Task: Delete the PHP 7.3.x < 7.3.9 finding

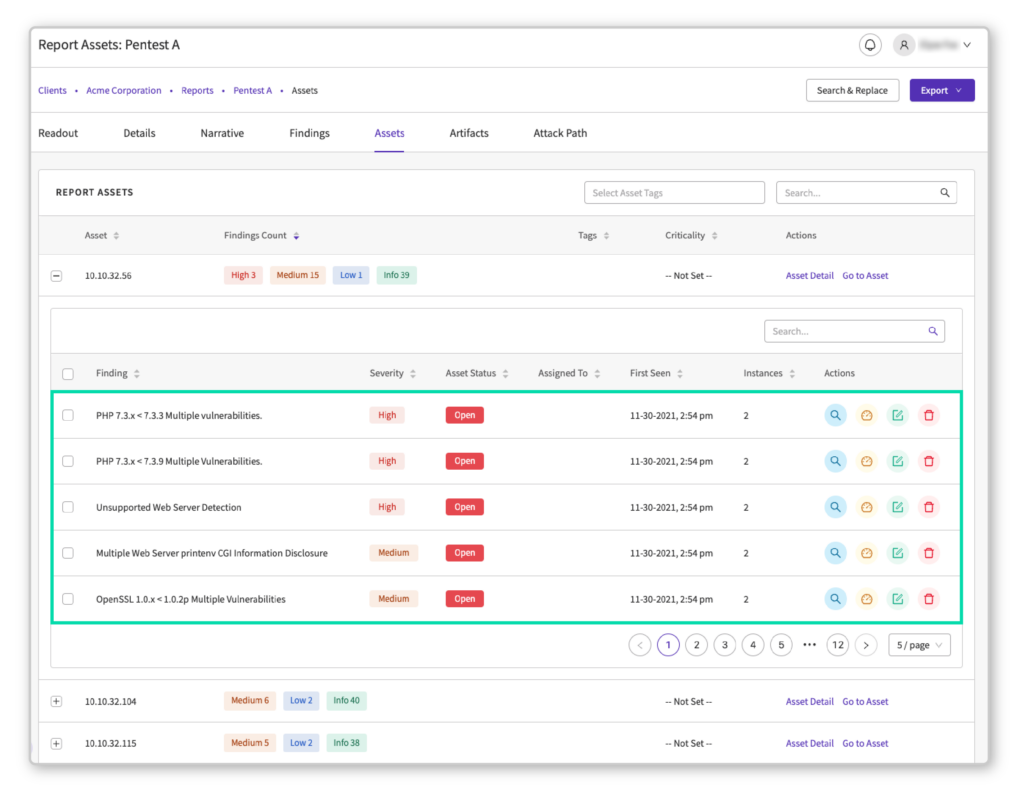Action: (929, 461)
